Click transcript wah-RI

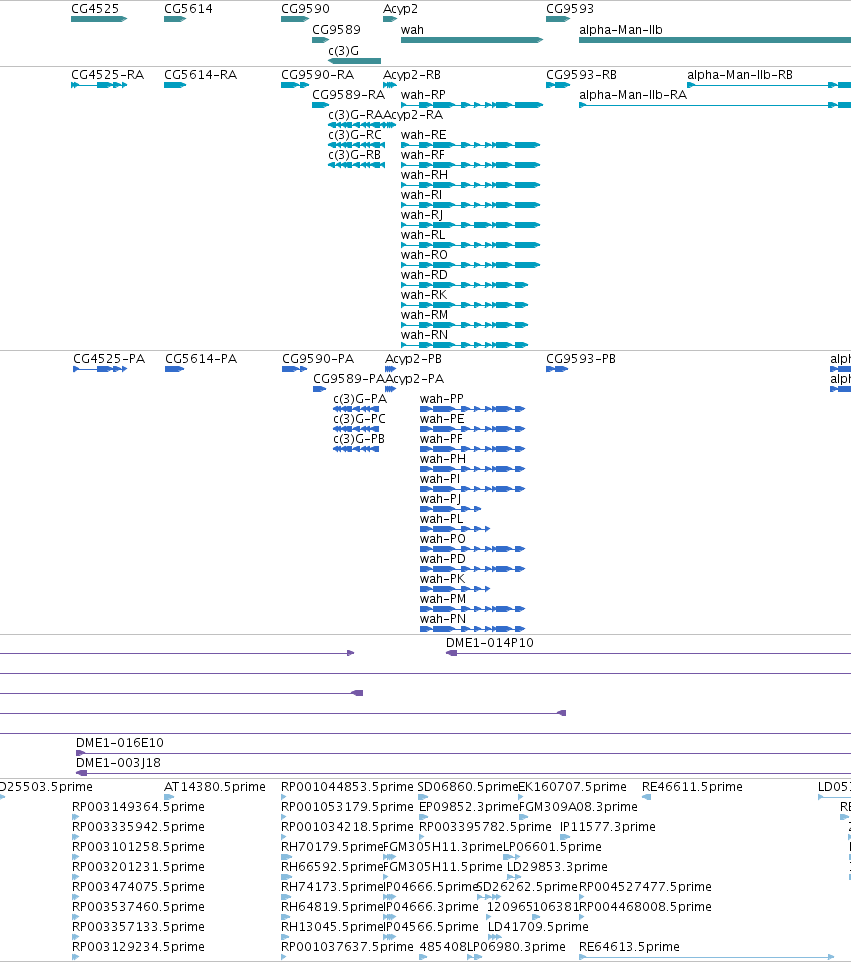[422, 195]
